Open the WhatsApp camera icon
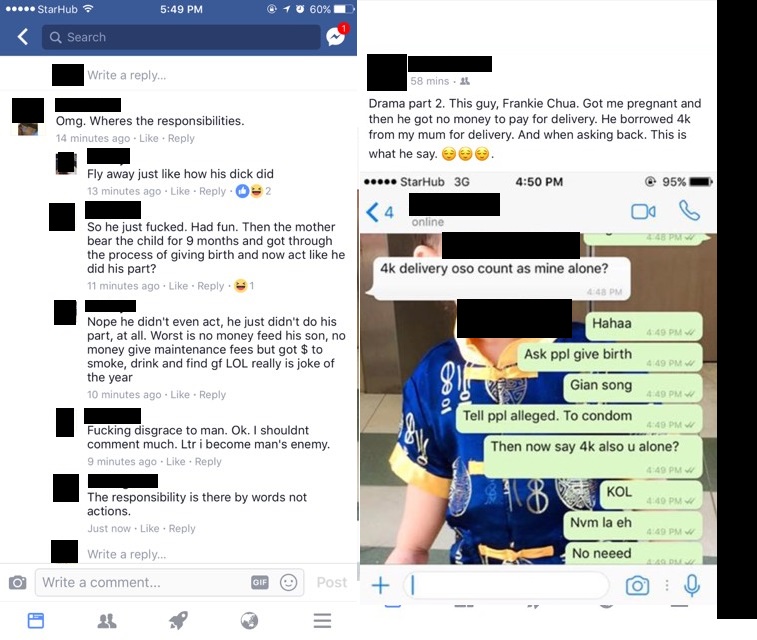Screen dimensions: 757x640 637,585
